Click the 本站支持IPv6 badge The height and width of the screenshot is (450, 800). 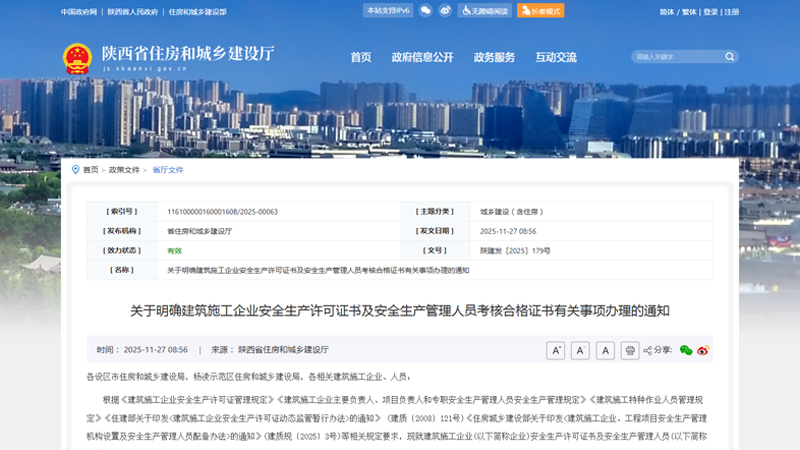click(388, 11)
